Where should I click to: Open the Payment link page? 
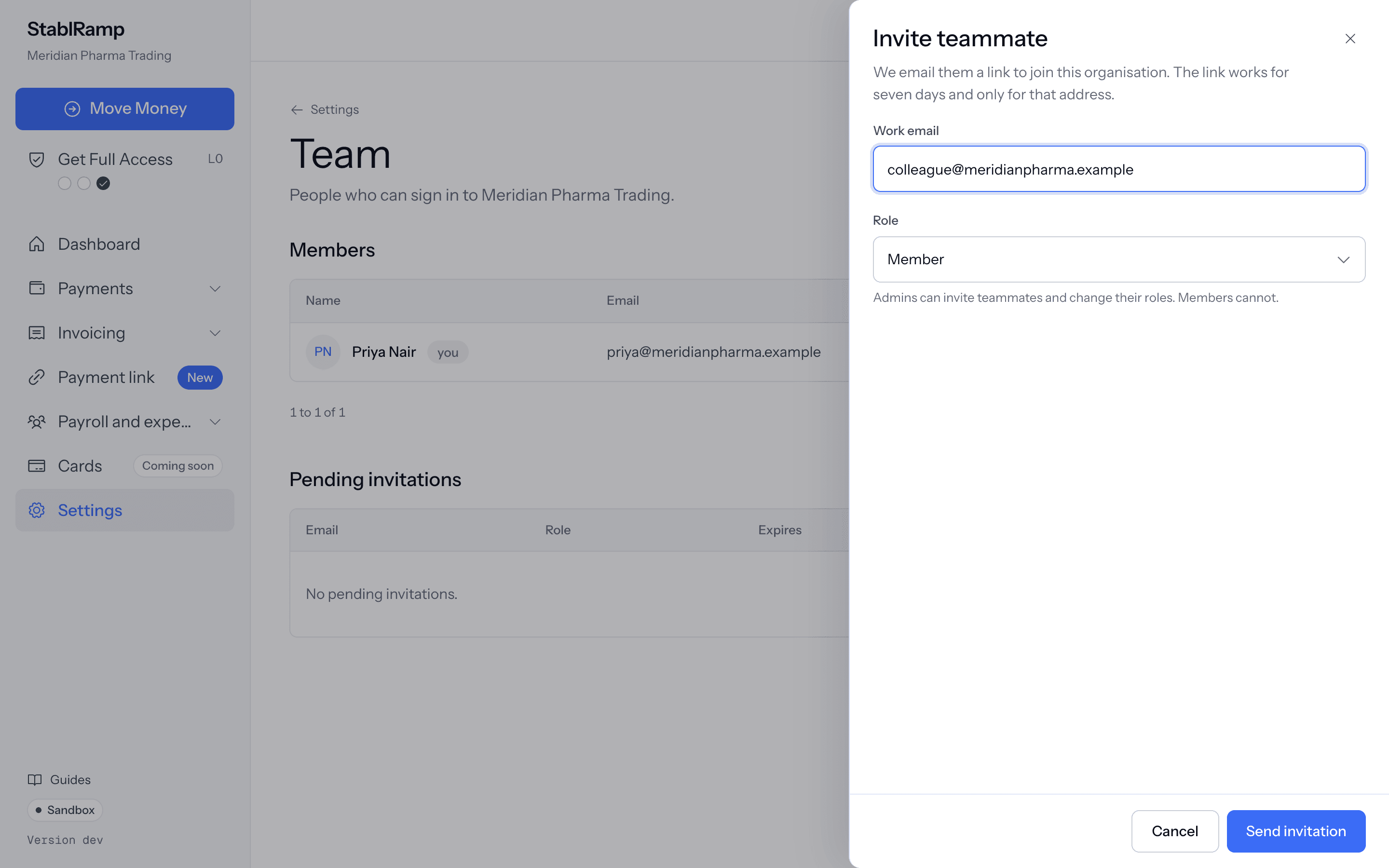tap(124, 377)
